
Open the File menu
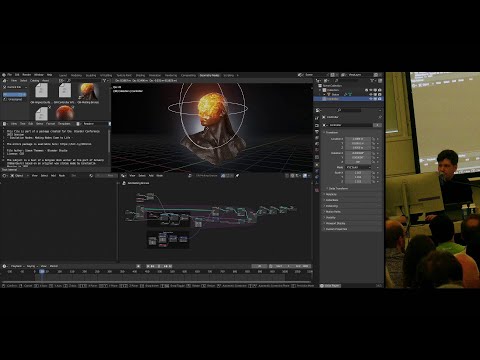9,75
